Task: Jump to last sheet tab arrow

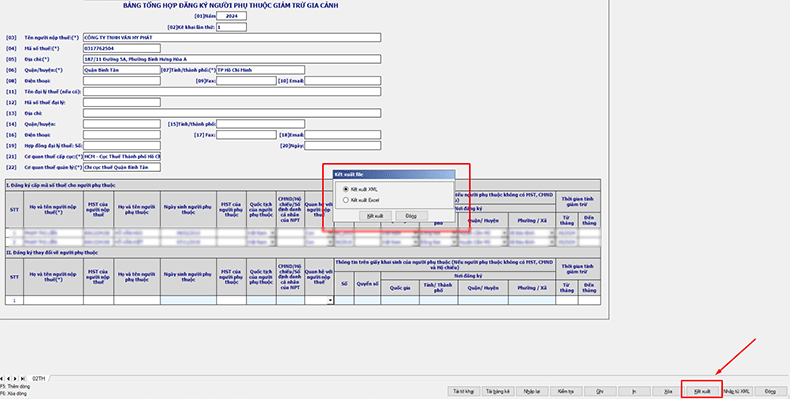Action: [23, 378]
